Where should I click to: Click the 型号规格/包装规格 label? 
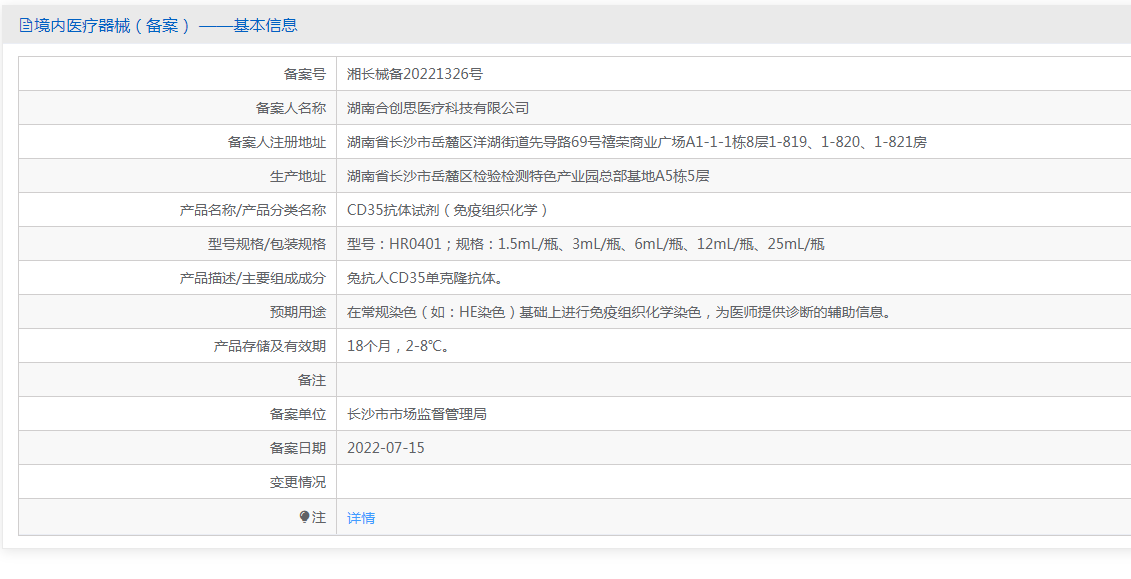(267, 244)
